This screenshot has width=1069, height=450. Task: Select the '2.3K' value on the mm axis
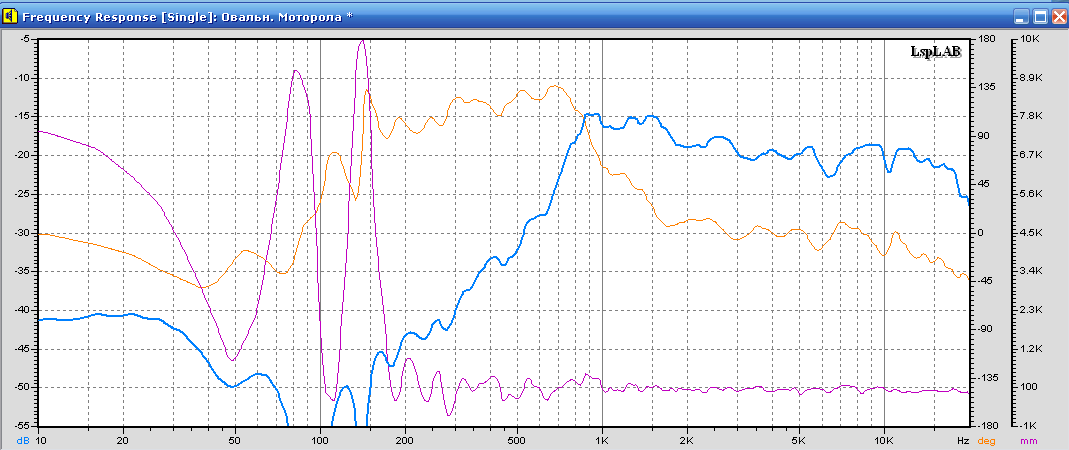tap(1032, 310)
